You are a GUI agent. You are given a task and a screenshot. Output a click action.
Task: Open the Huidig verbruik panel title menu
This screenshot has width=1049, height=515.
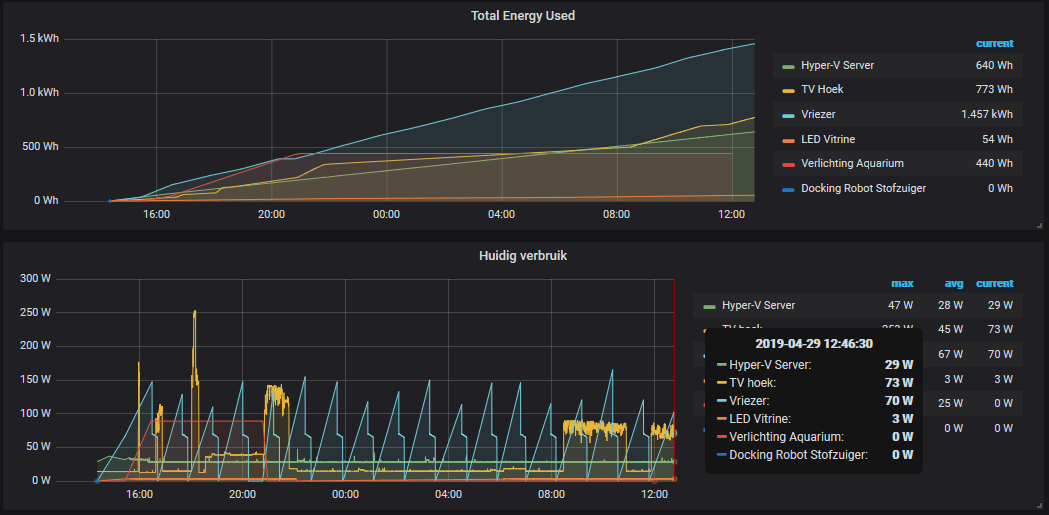pyautogui.click(x=522, y=255)
